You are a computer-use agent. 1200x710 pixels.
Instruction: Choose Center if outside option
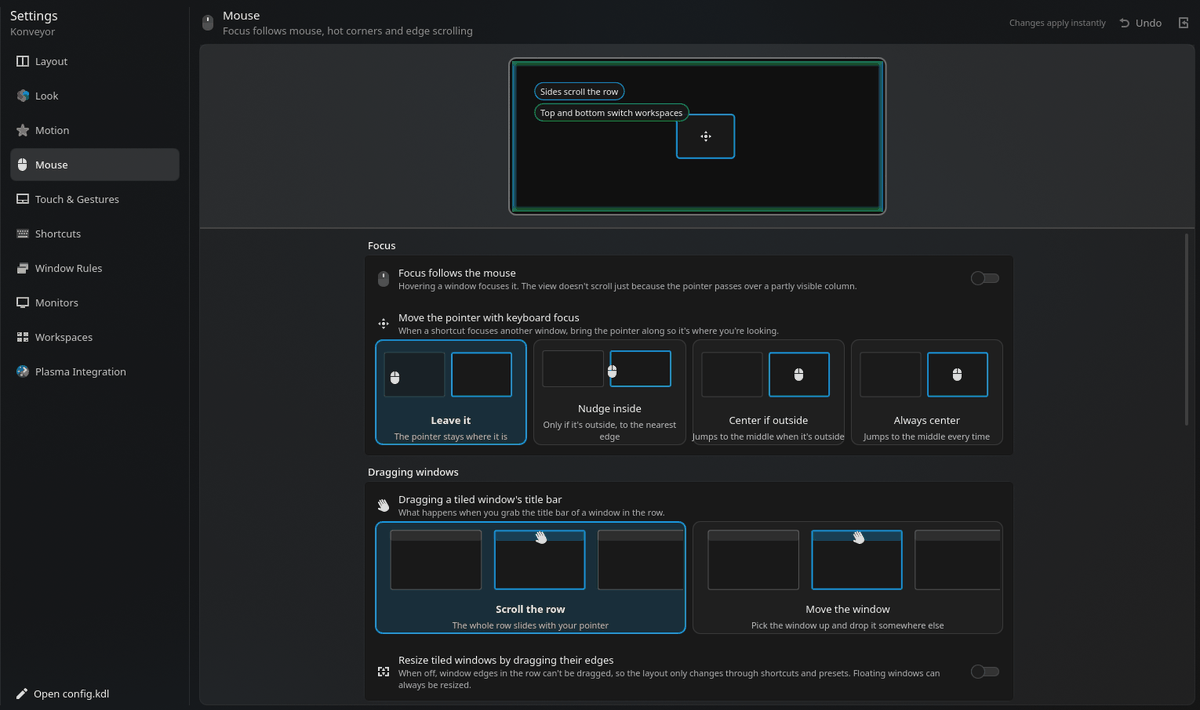(x=768, y=392)
